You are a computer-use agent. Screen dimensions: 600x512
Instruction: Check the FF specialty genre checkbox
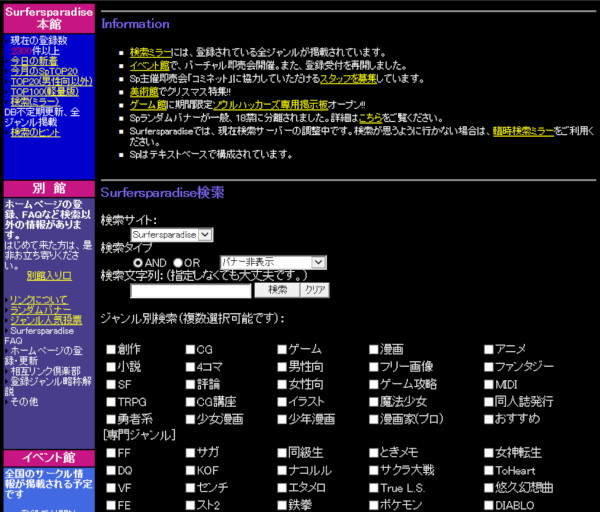coord(111,453)
